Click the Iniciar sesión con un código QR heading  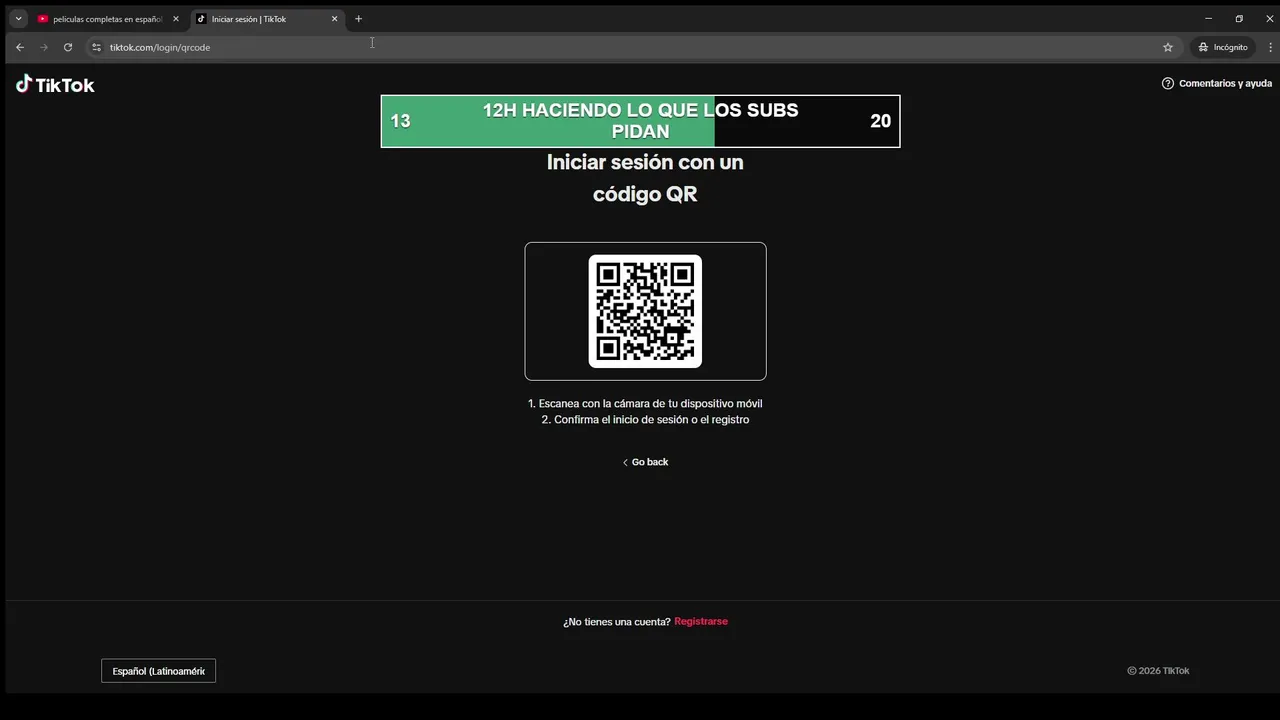(x=645, y=178)
